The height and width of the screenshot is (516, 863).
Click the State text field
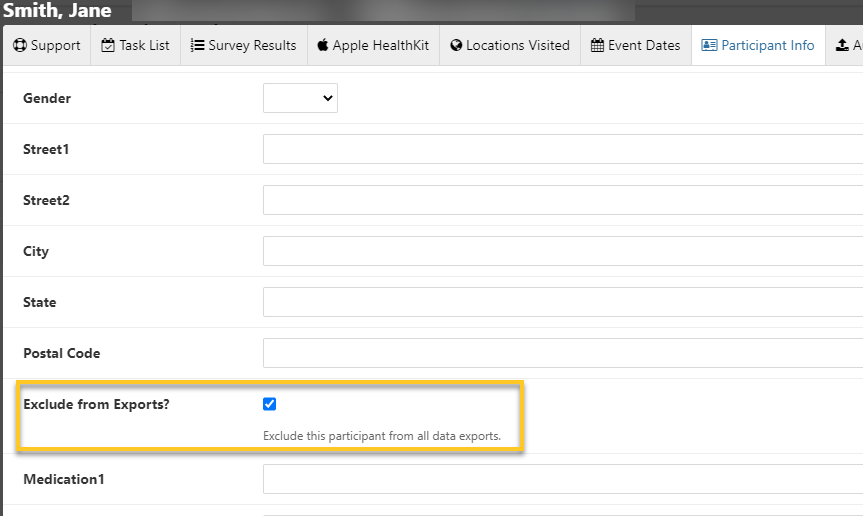tap(562, 302)
